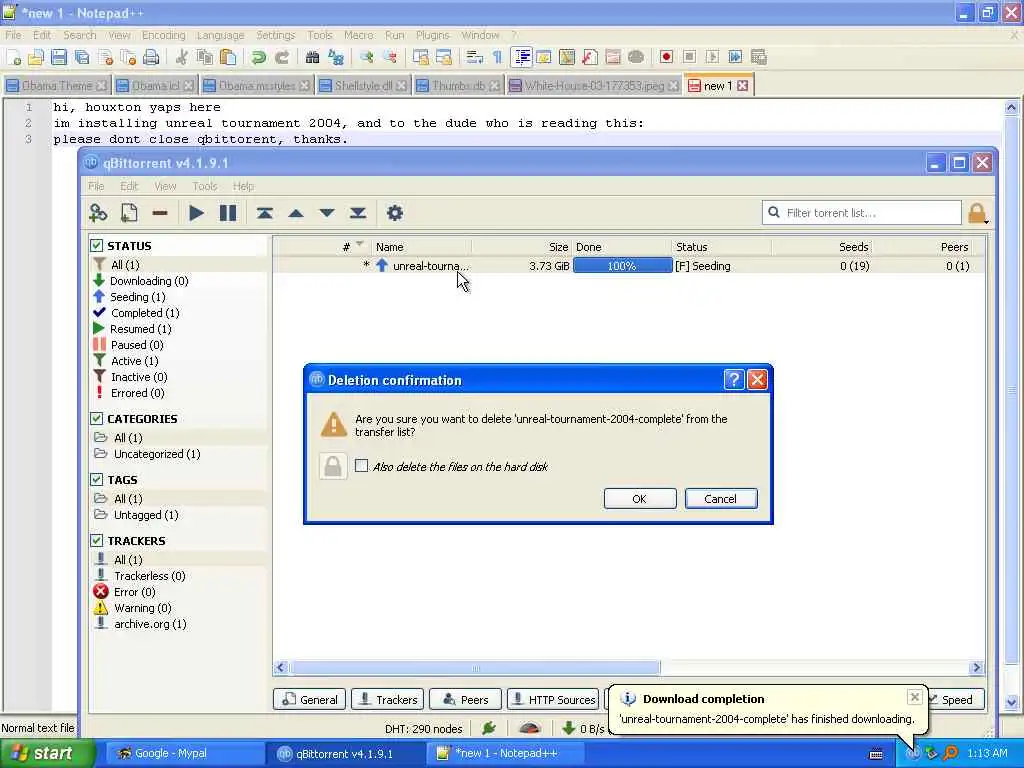The width and height of the screenshot is (1024, 768).
Task: Open Notepad++ Encoding menu
Action: 163,35
